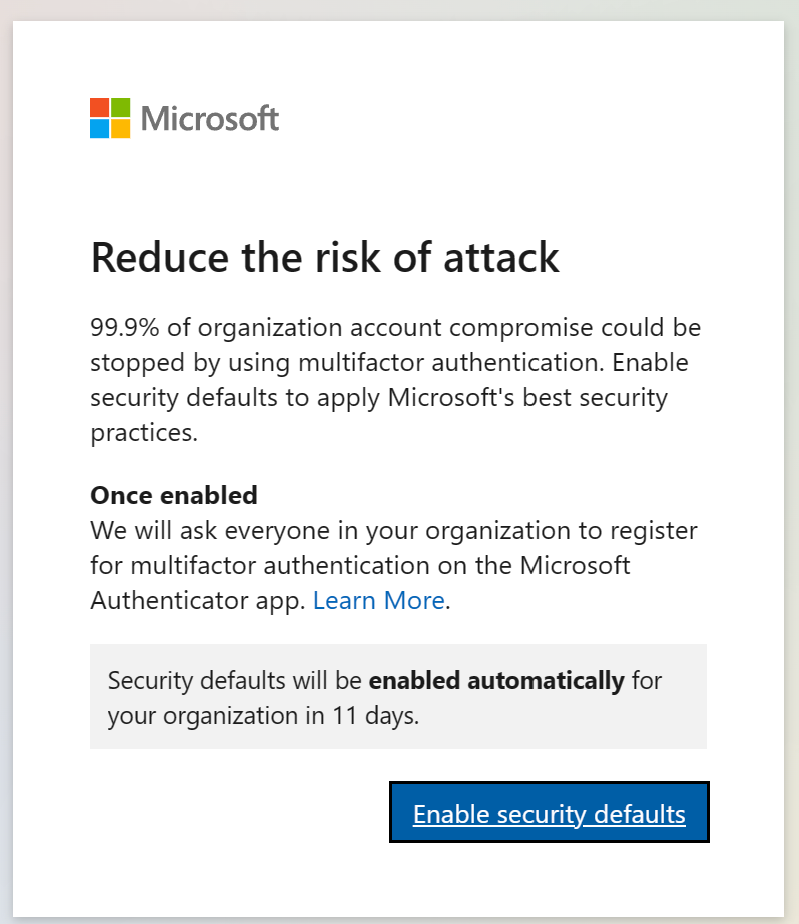The image size is (799, 924).
Task: Open the Learn More link
Action: pos(379,600)
